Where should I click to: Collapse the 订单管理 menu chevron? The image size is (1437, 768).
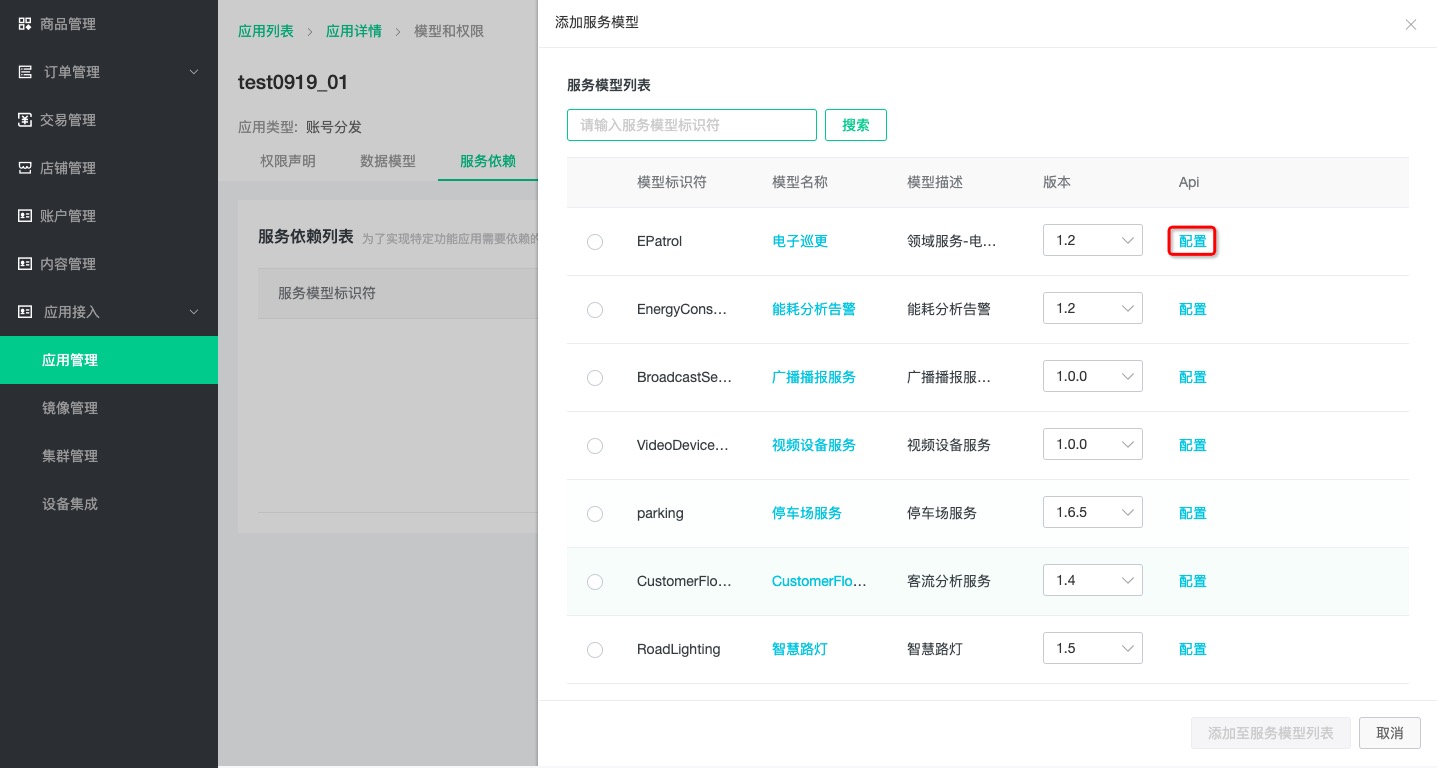(194, 72)
